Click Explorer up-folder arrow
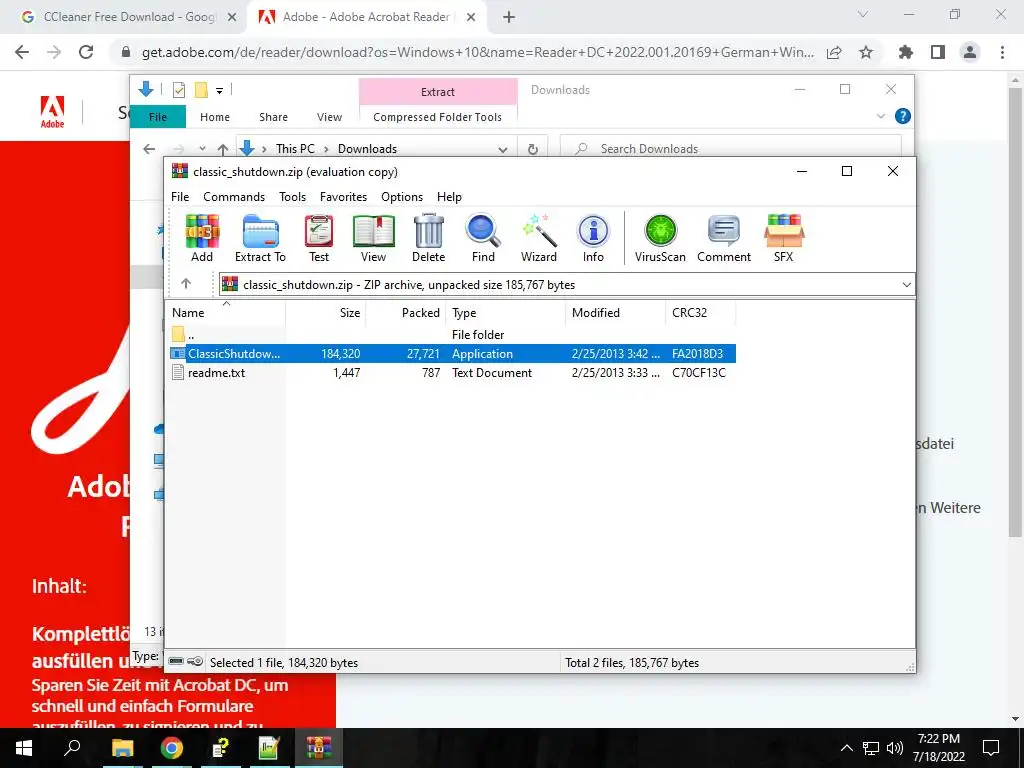 [x=223, y=149]
